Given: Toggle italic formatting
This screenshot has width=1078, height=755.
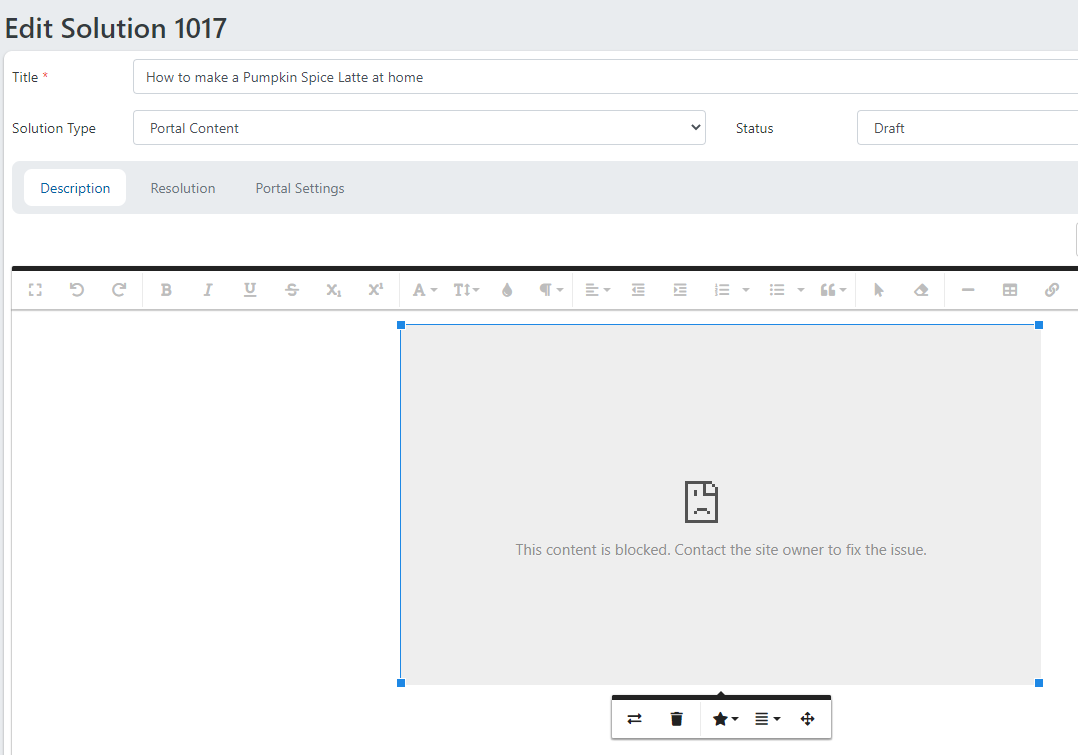Looking at the screenshot, I should (x=208, y=290).
